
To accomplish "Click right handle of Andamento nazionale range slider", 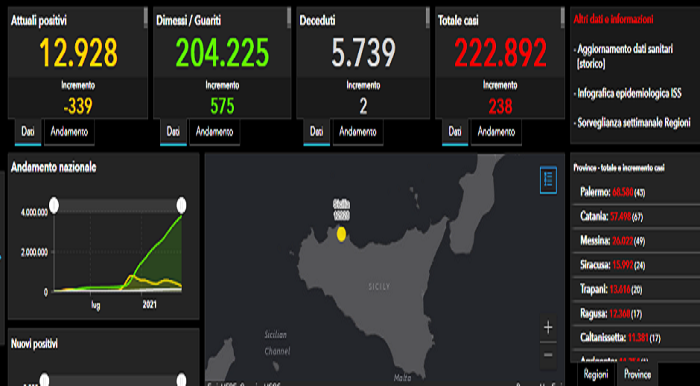I will tap(181, 206).
